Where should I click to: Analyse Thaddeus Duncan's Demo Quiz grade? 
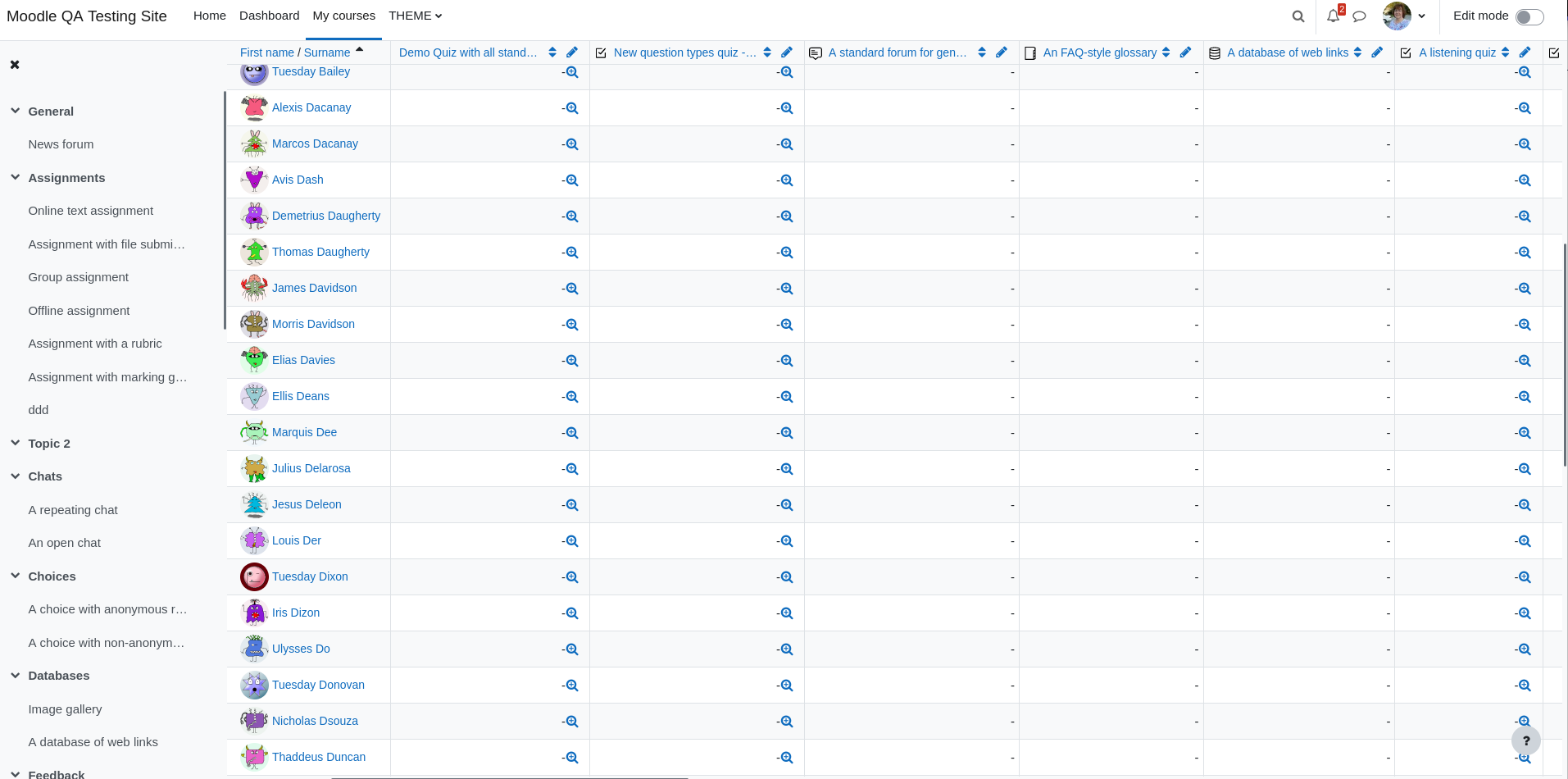coord(572,758)
